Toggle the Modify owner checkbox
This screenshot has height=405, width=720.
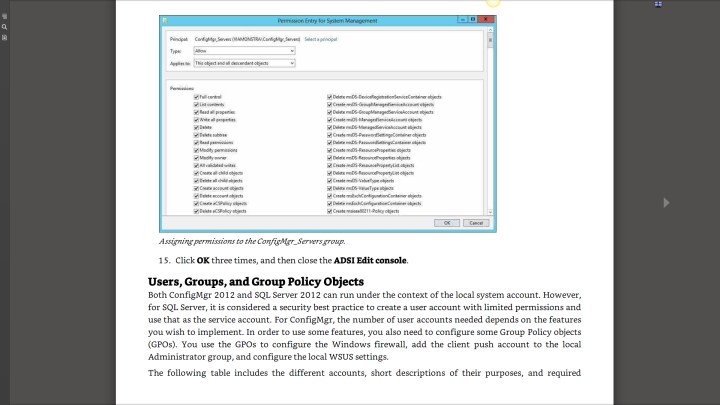pos(195,157)
